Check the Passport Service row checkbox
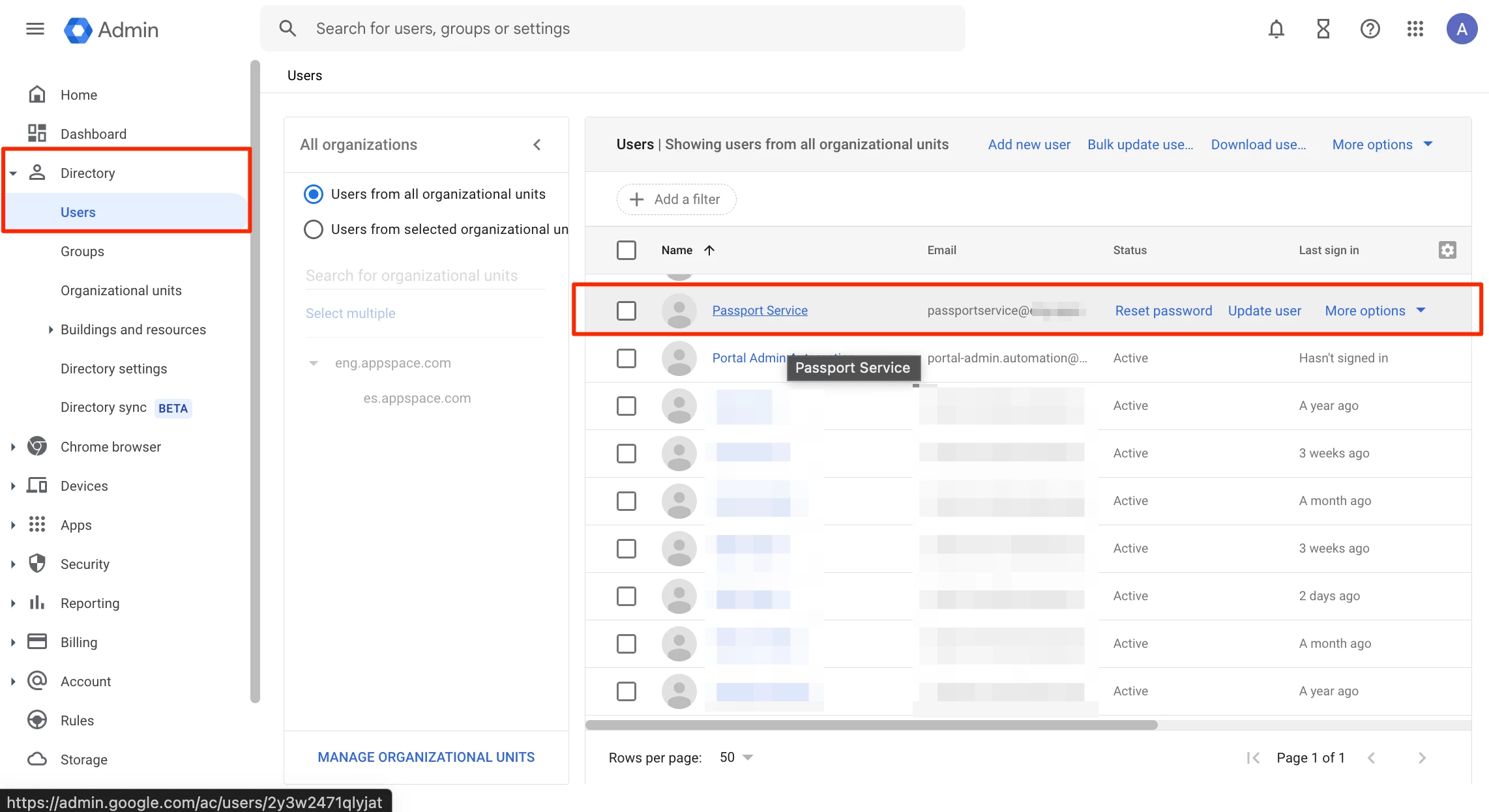 tap(626, 311)
